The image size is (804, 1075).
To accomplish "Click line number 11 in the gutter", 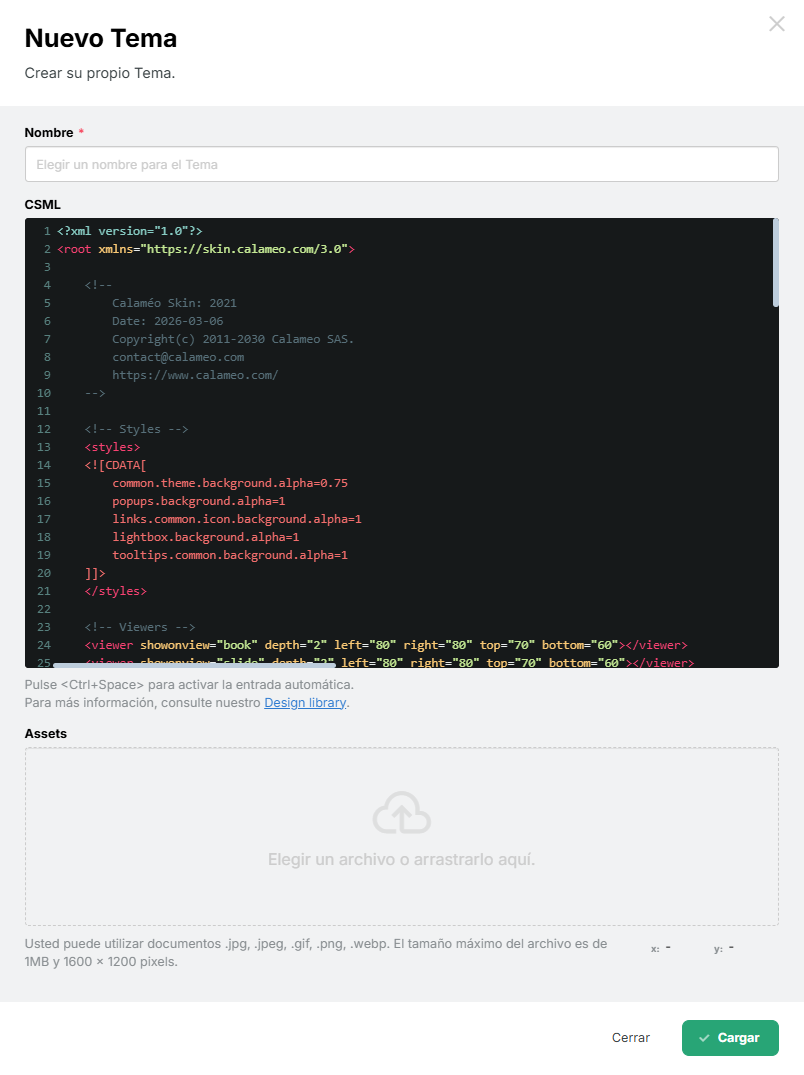I will [44, 411].
